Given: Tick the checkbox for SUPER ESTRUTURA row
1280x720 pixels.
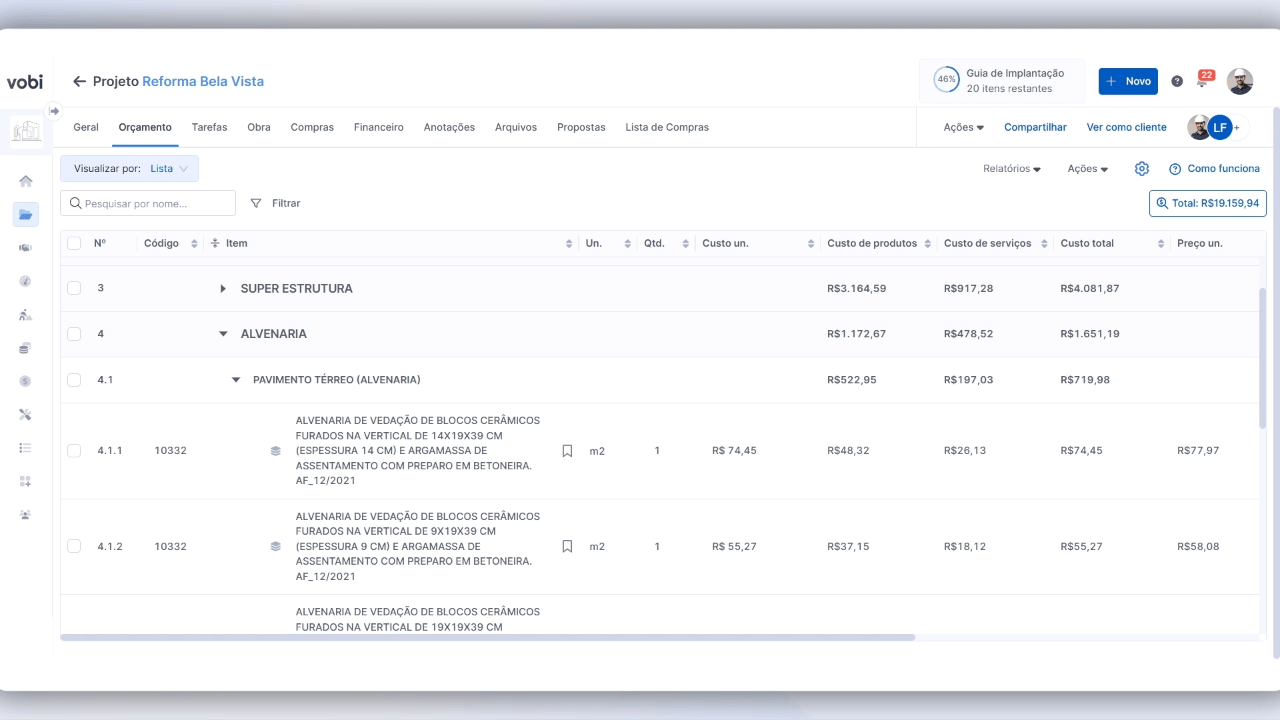Looking at the screenshot, I should pos(74,288).
